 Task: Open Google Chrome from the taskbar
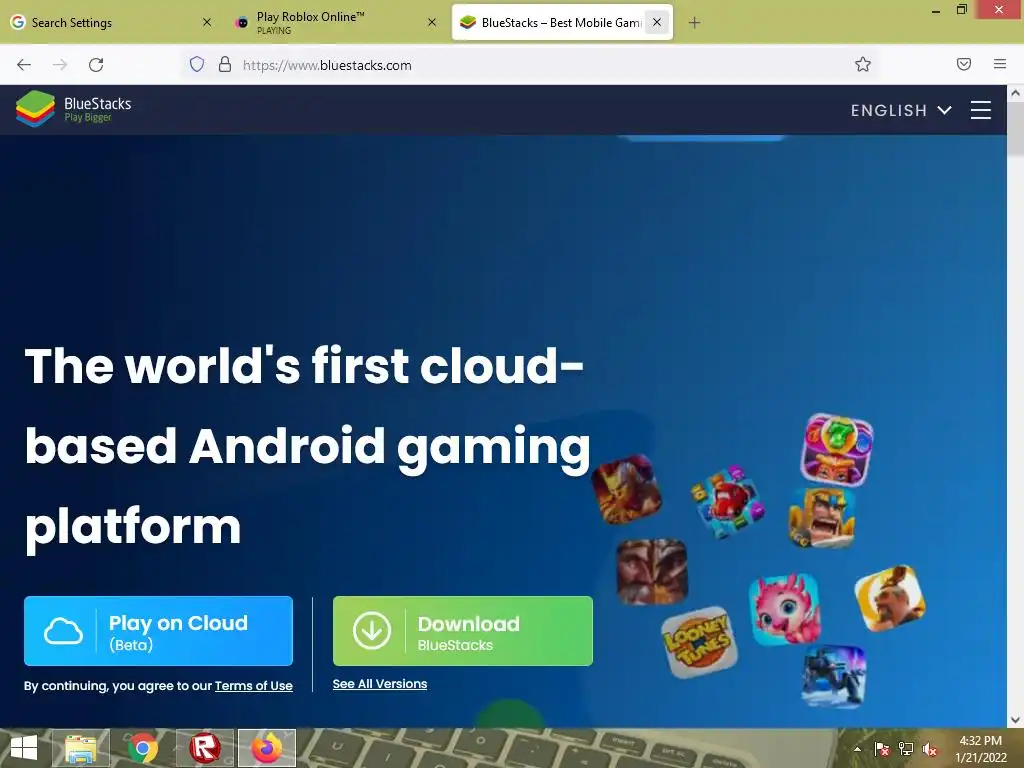142,748
